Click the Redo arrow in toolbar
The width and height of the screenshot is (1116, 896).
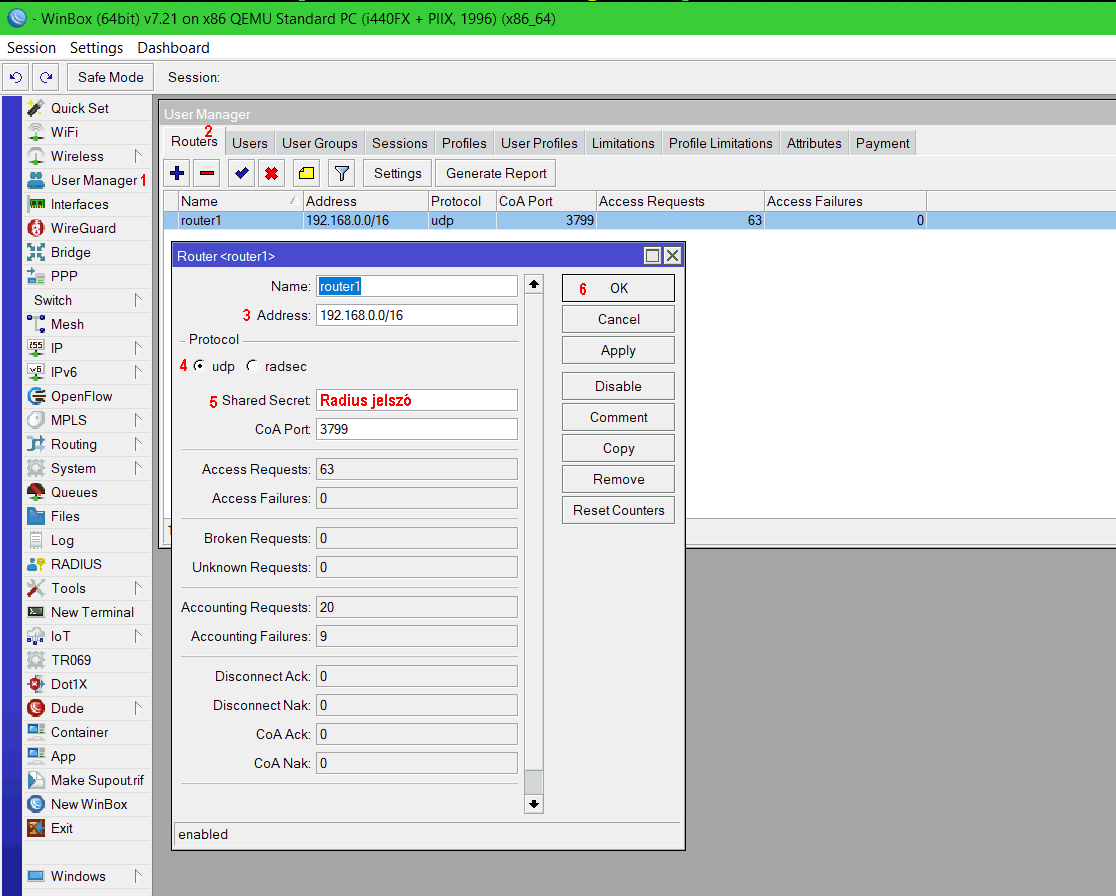click(45, 77)
